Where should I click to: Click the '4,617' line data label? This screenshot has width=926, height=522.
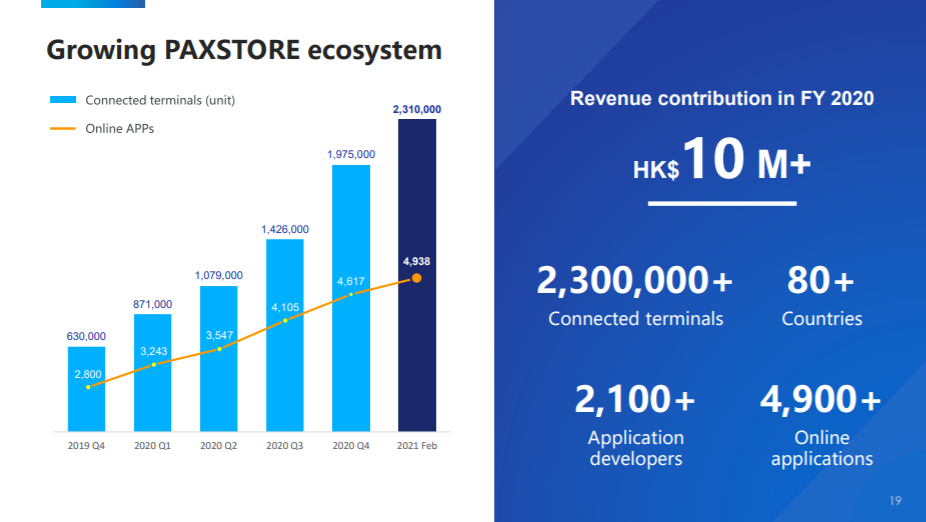(351, 282)
